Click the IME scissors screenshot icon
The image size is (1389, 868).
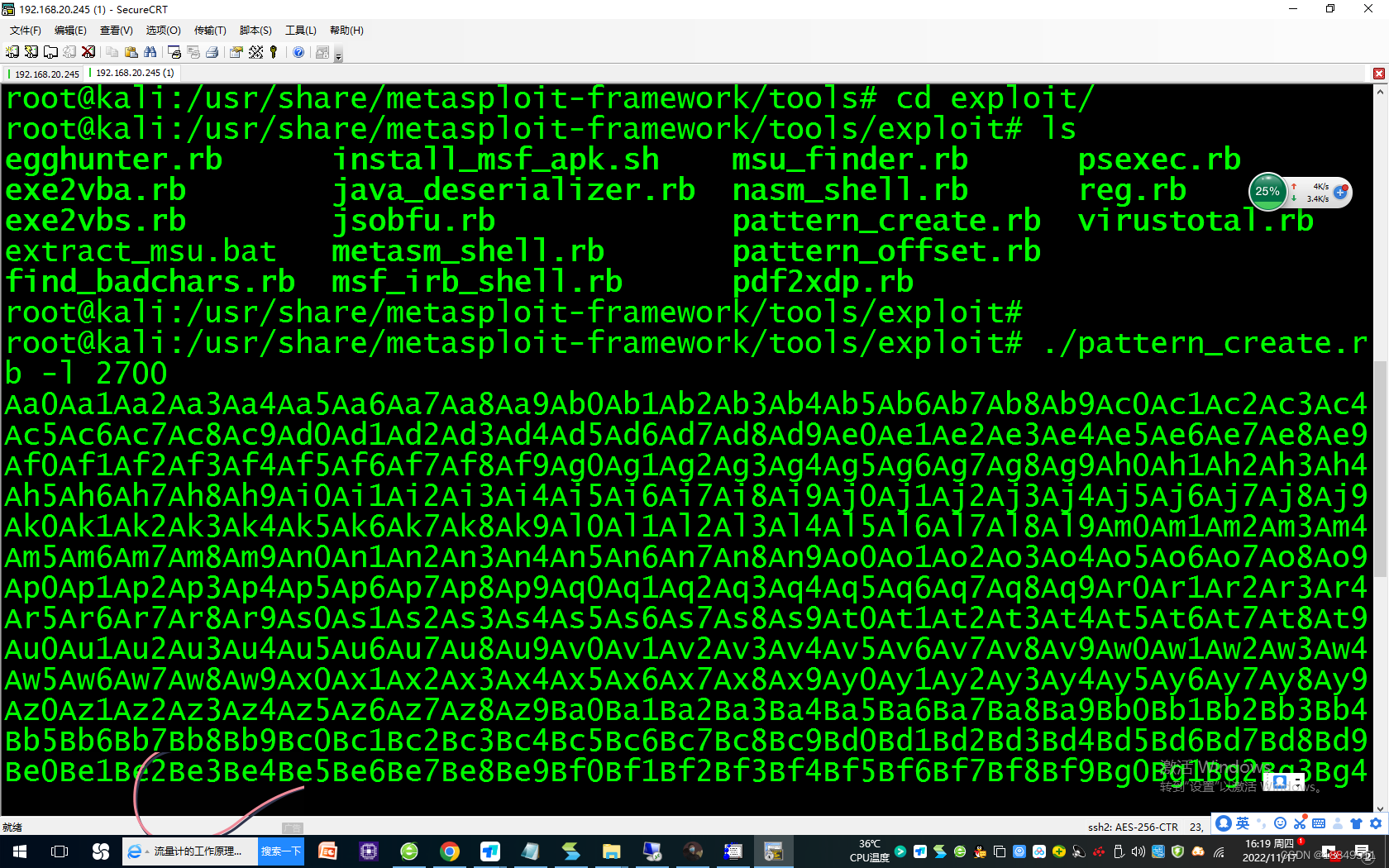[1300, 823]
